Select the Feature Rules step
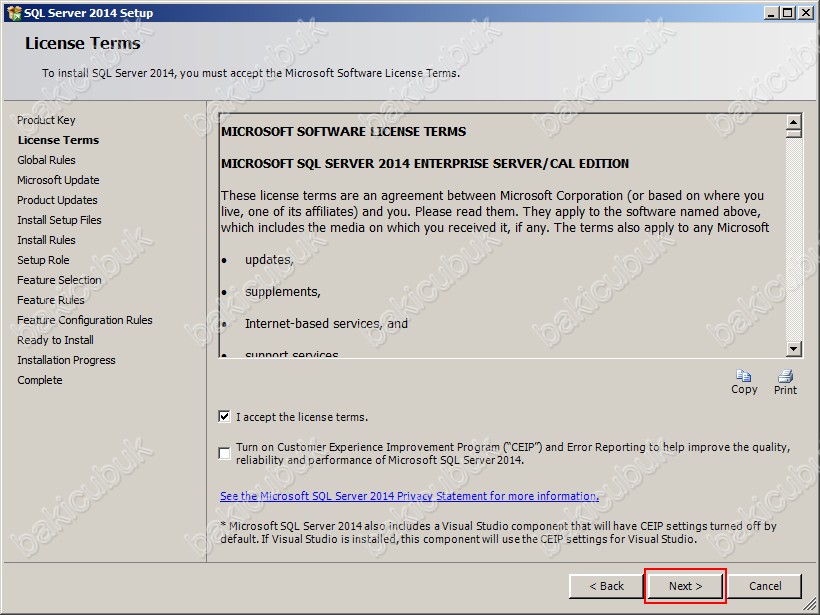The image size is (820, 615). coord(51,300)
